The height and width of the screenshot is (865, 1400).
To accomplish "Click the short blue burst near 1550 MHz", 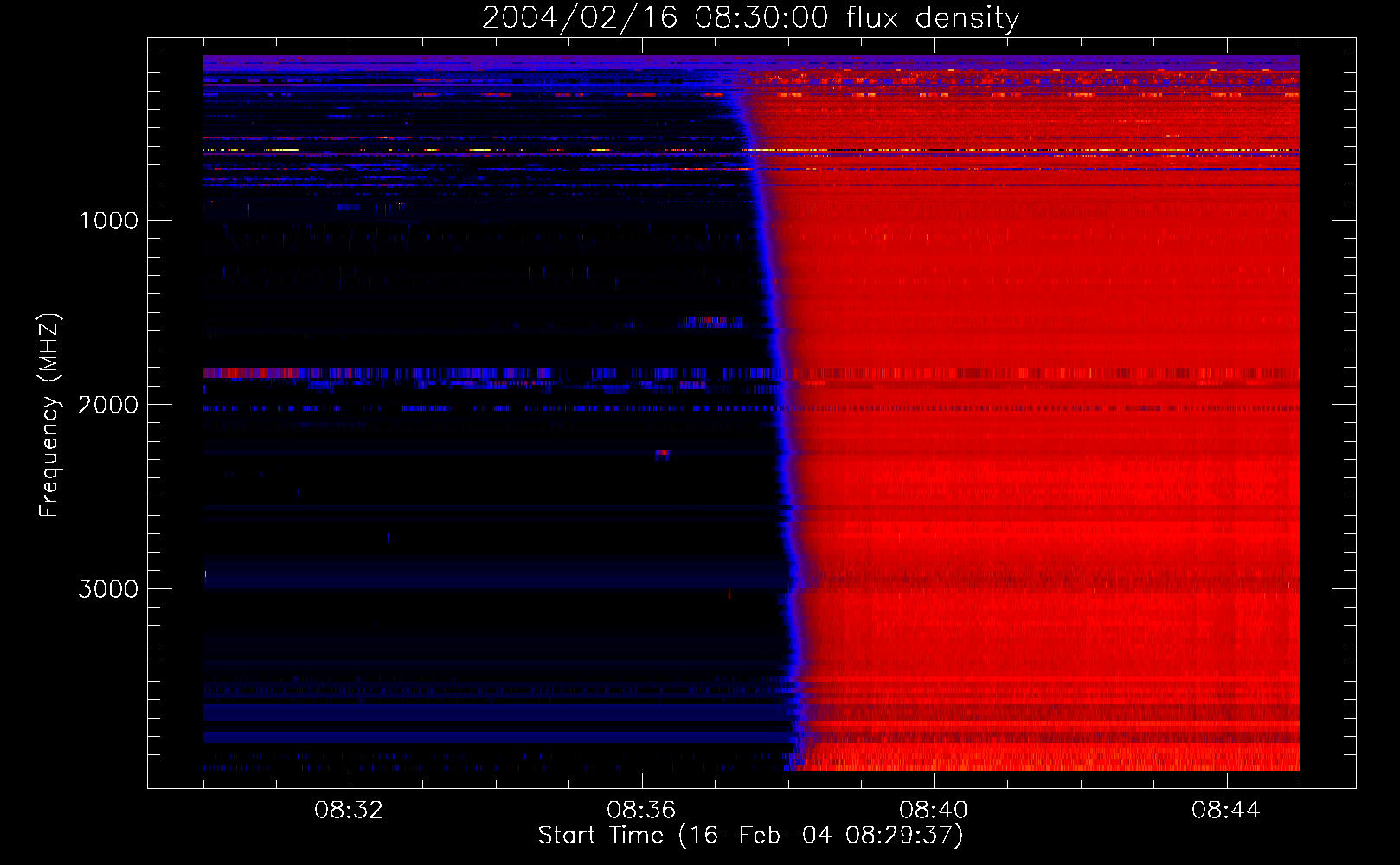I will [711, 322].
